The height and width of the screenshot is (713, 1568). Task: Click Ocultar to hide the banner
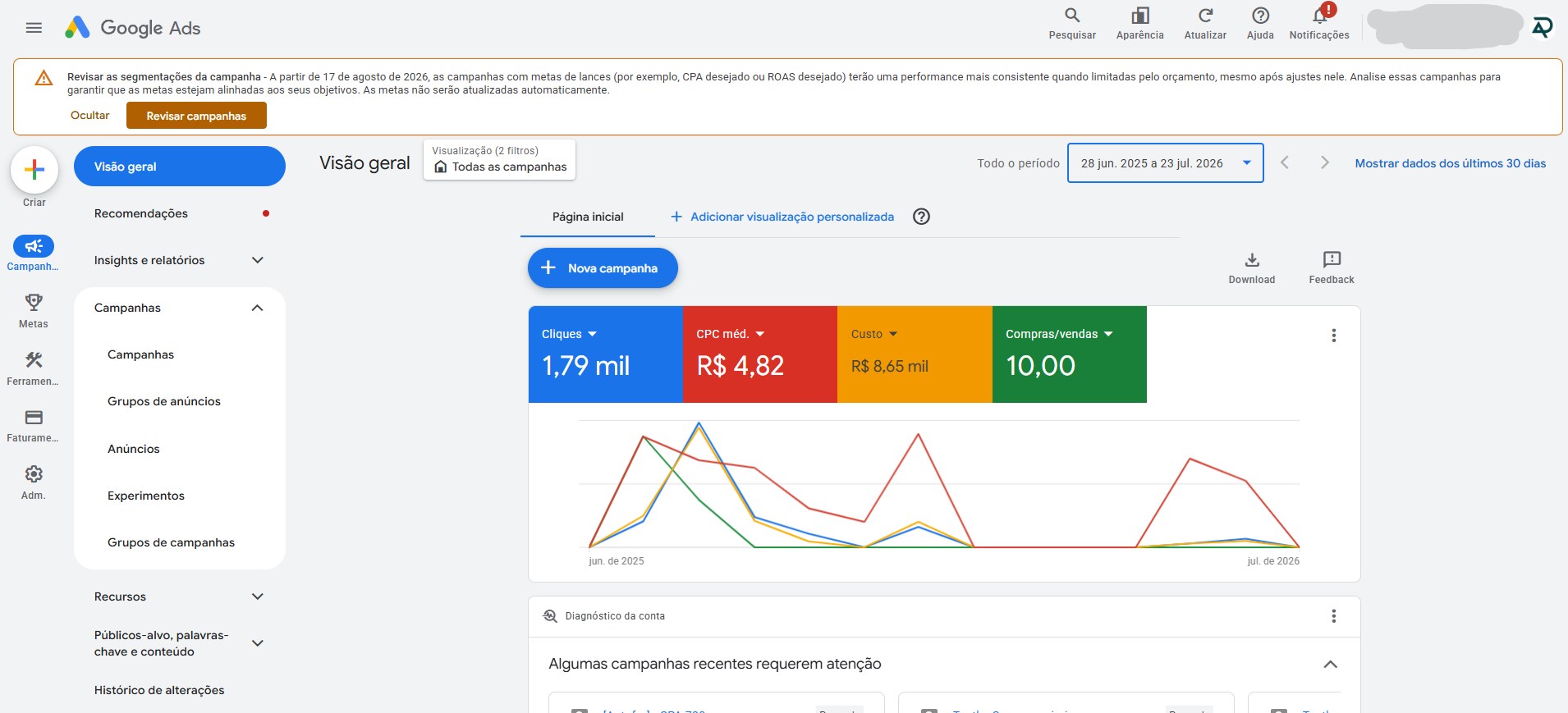(89, 116)
